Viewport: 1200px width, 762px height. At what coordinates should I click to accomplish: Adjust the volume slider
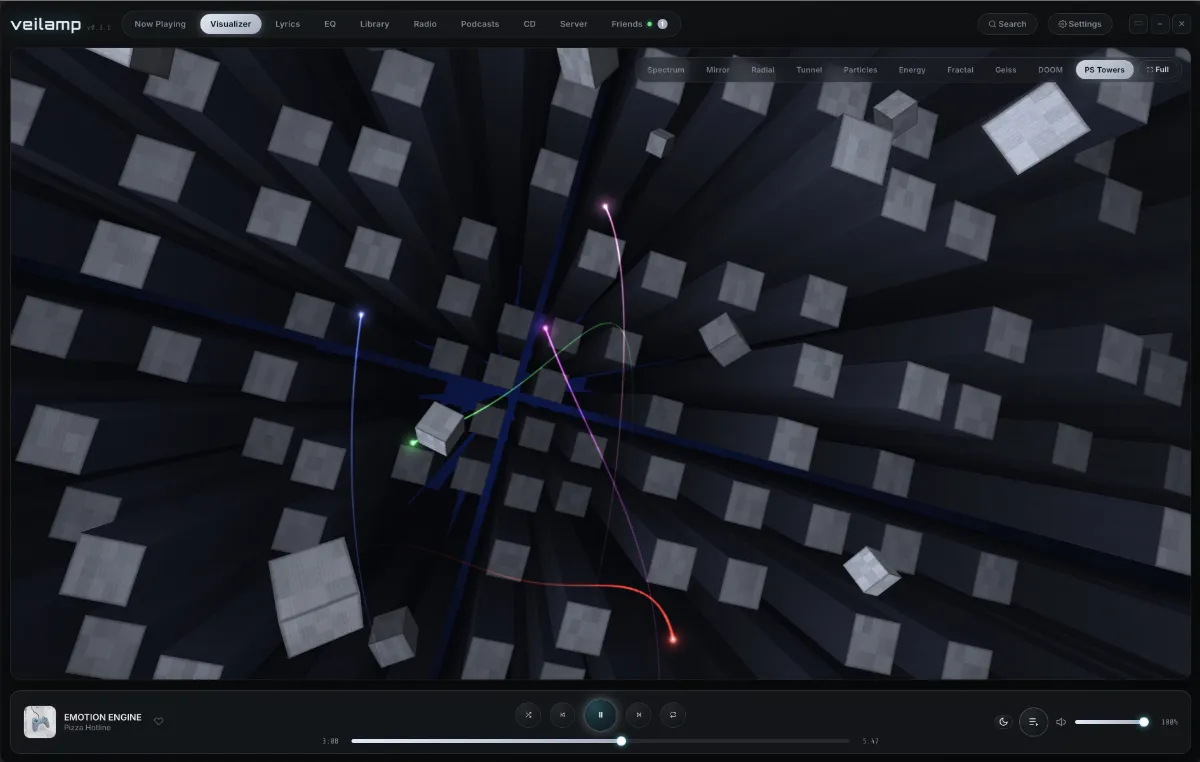(x=1110, y=722)
